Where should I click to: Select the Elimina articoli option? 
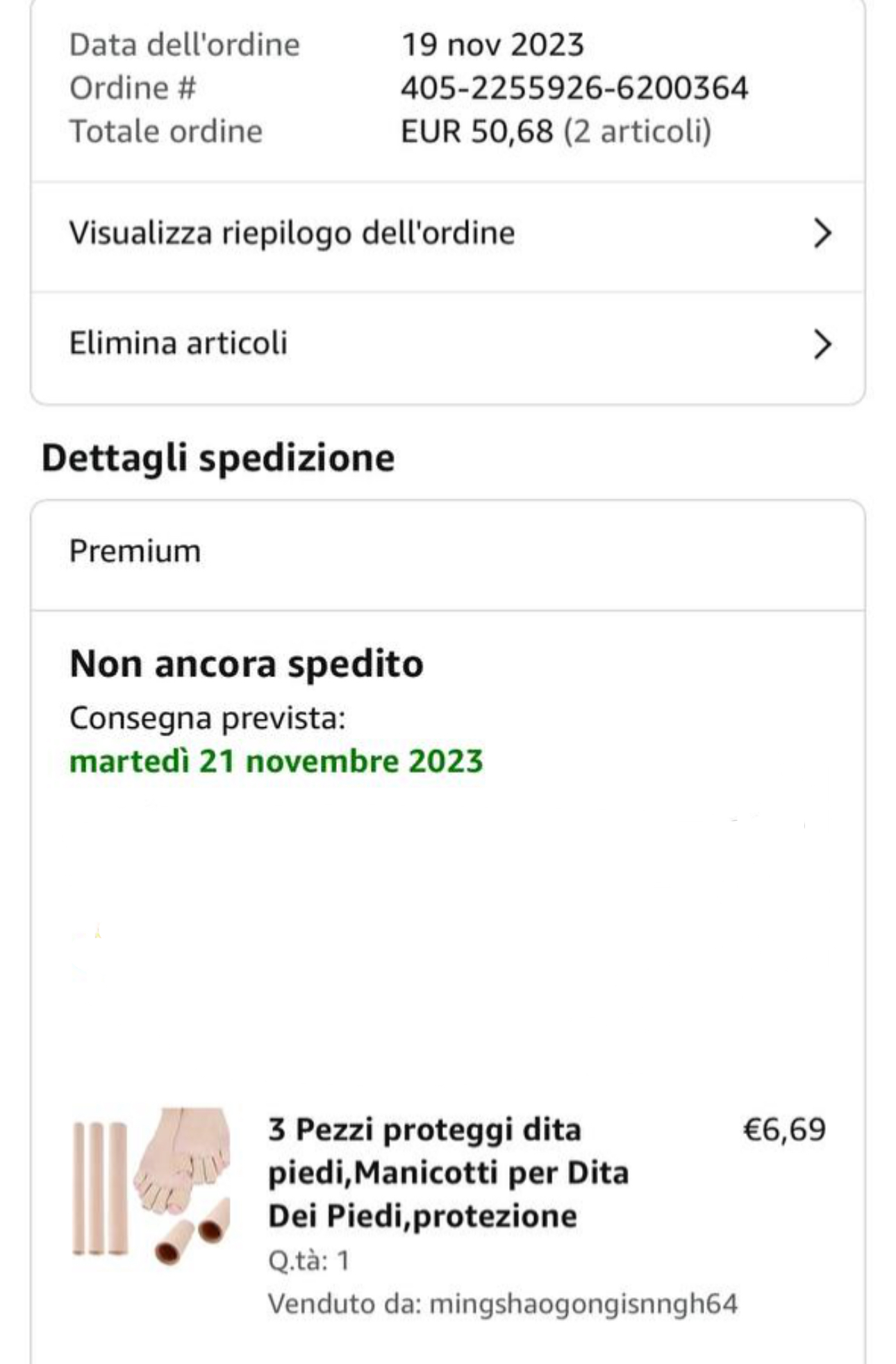pyautogui.click(x=179, y=343)
